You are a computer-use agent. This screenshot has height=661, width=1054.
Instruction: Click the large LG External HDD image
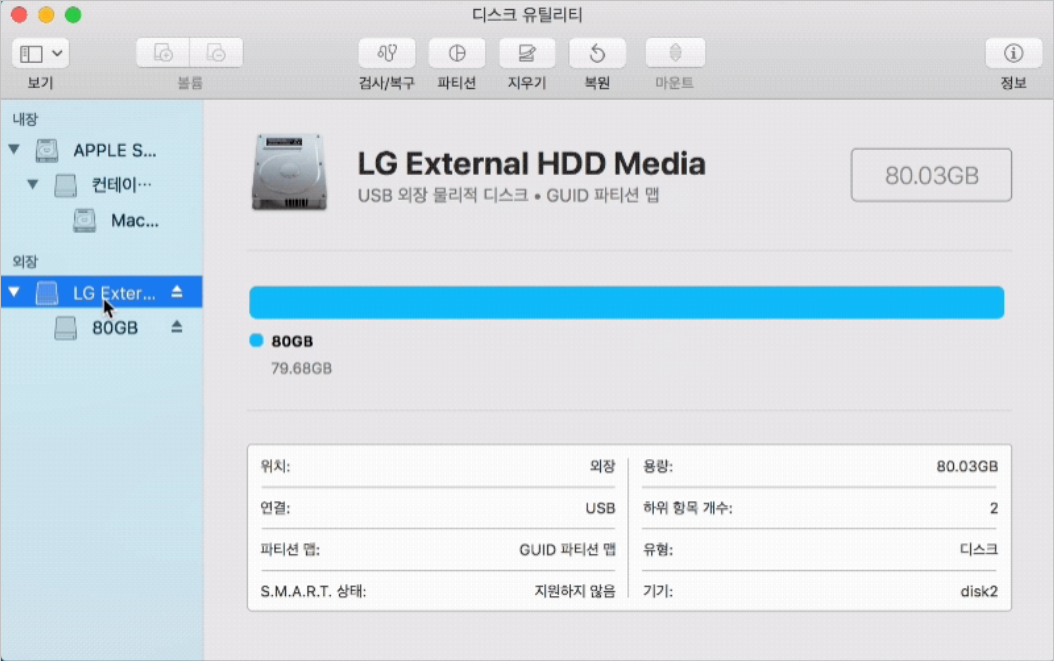(289, 173)
